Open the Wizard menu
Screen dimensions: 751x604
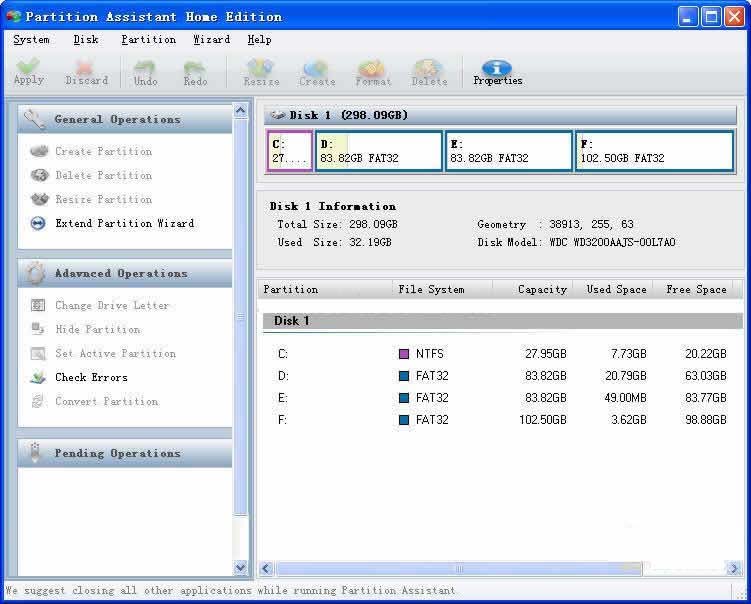(211, 40)
